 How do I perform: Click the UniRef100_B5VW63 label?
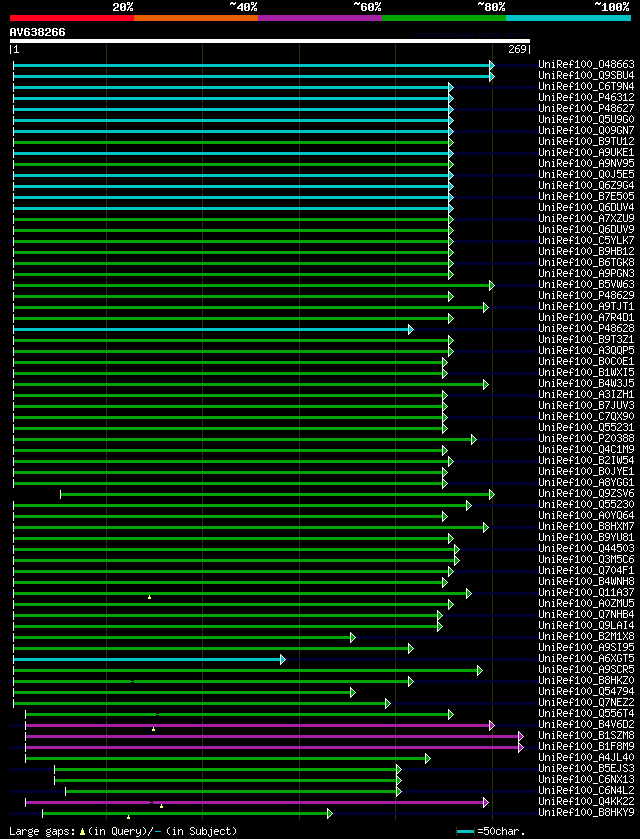(586, 284)
